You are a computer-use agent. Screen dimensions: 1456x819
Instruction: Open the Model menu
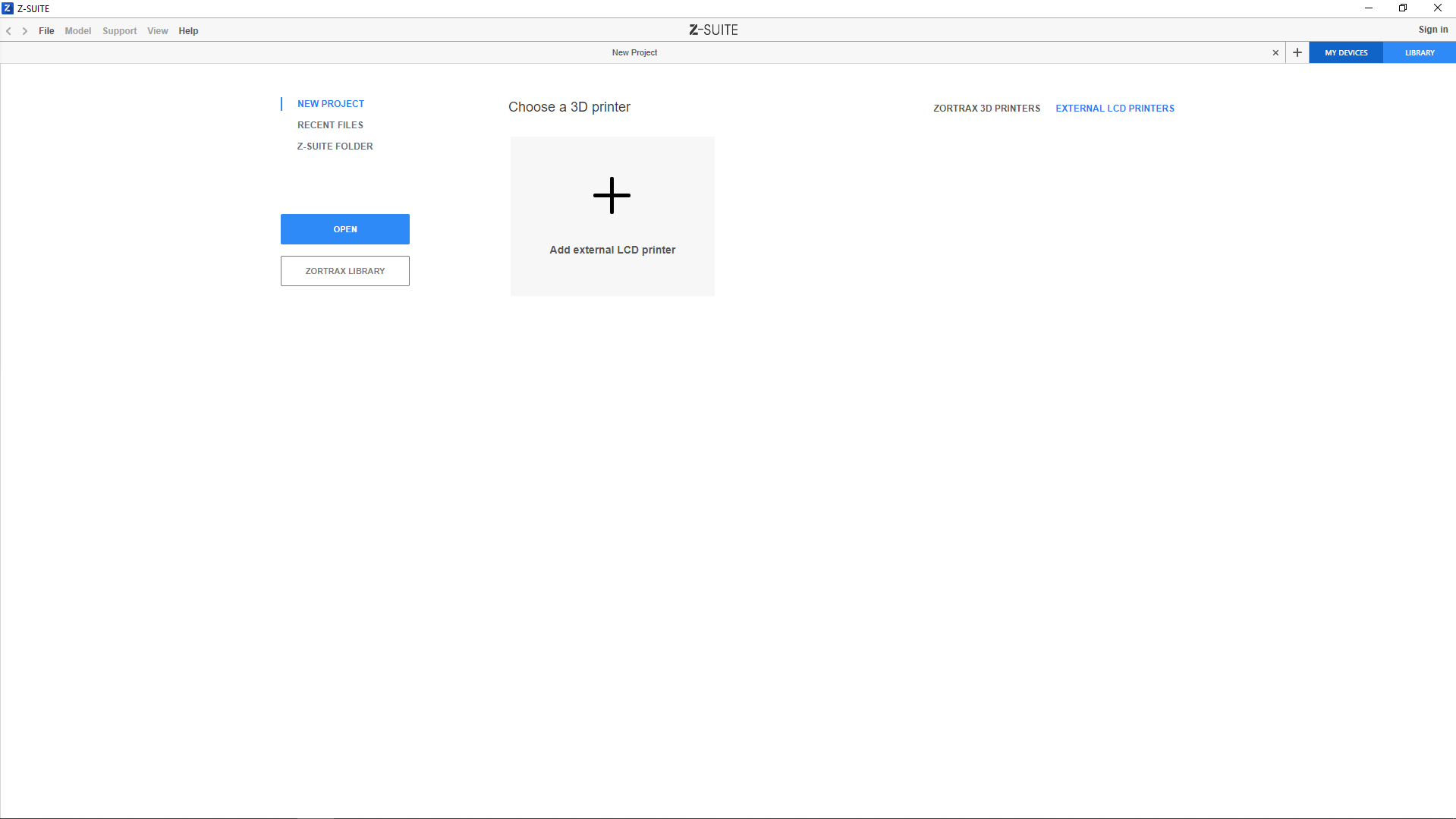click(x=77, y=31)
